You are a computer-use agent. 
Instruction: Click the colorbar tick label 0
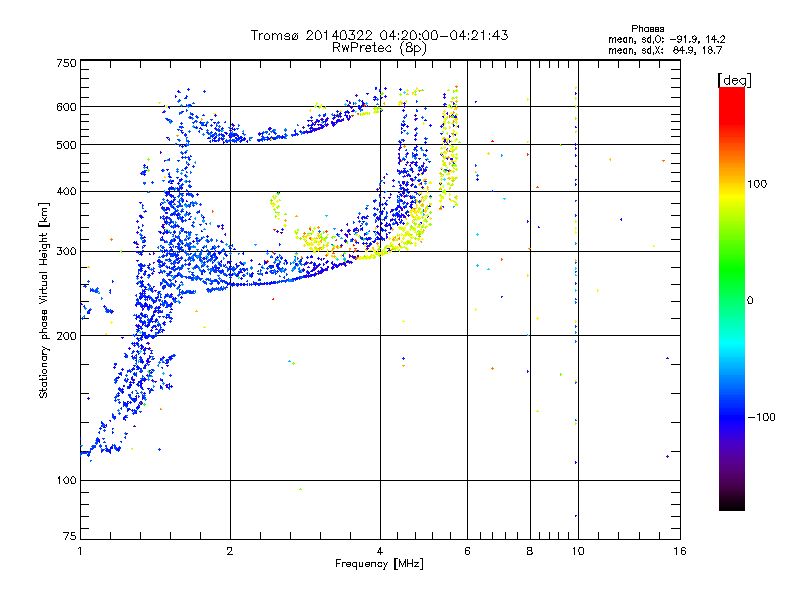tap(750, 301)
